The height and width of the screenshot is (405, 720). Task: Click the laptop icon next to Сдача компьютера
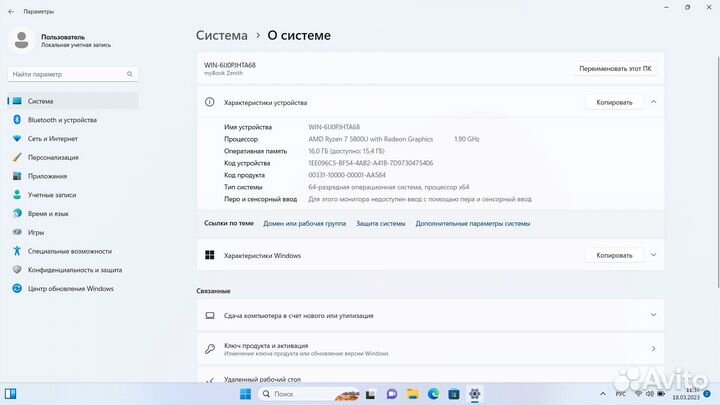click(x=210, y=315)
